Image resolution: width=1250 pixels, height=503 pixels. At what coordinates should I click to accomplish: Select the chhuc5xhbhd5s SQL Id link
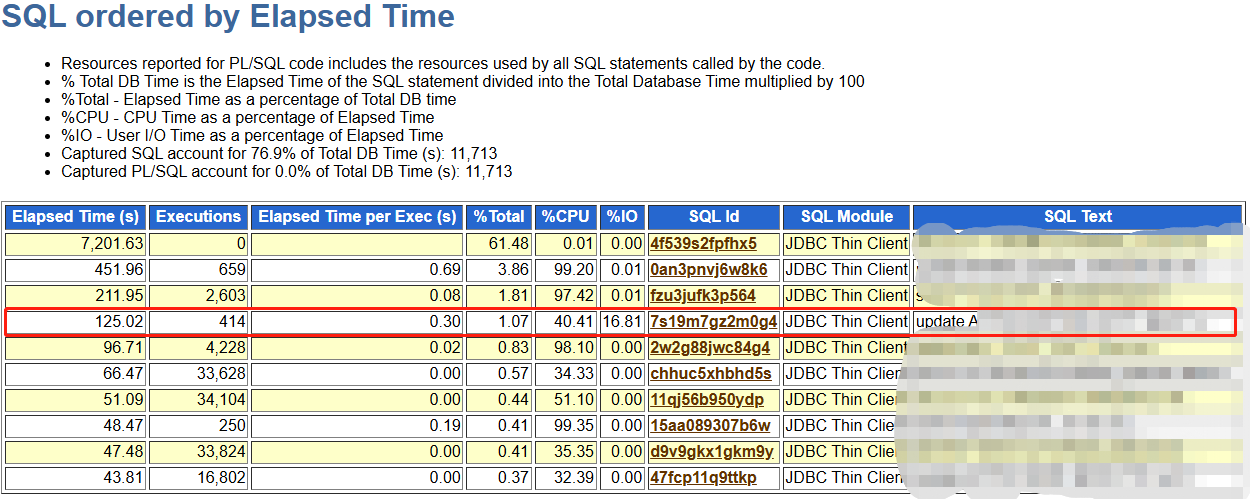point(710,374)
